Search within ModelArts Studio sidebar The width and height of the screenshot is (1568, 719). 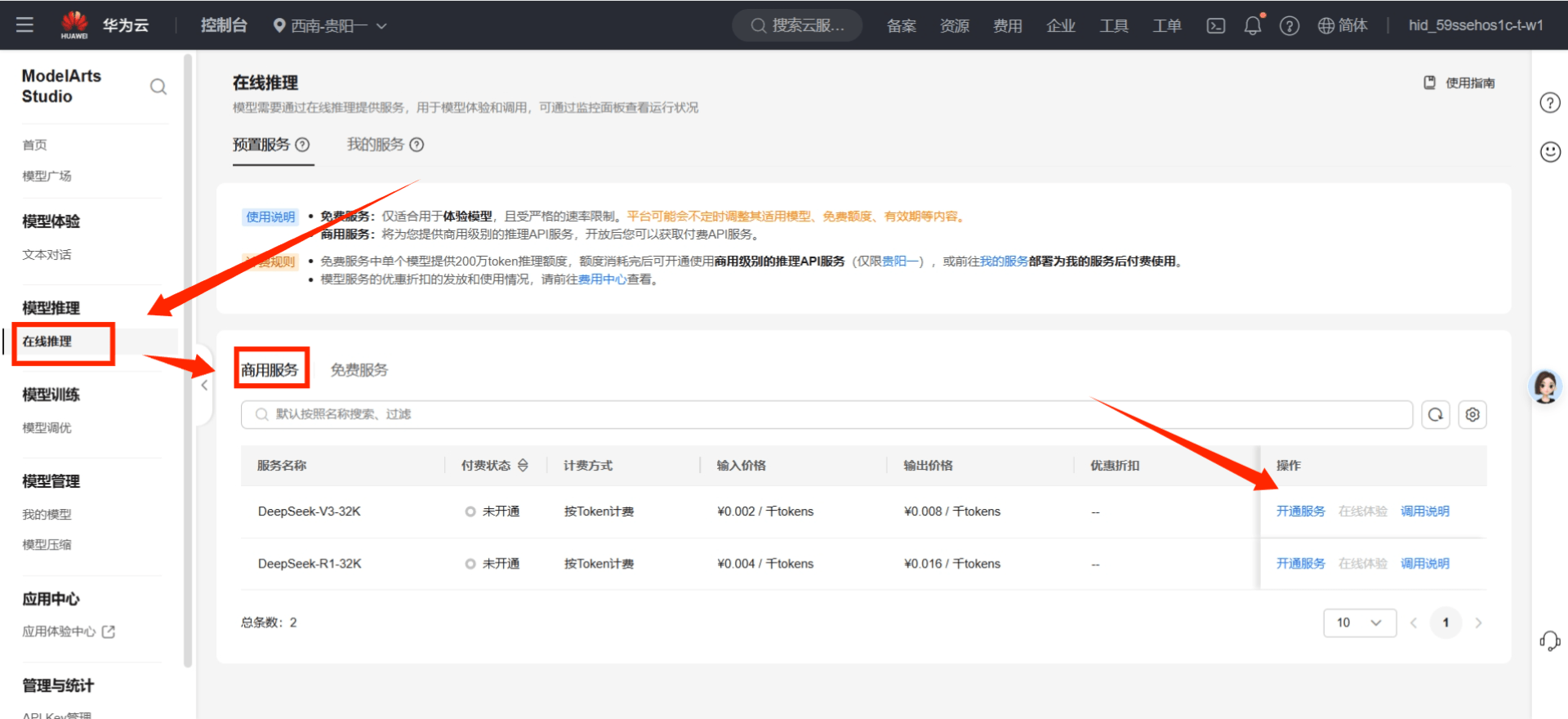pos(158,87)
